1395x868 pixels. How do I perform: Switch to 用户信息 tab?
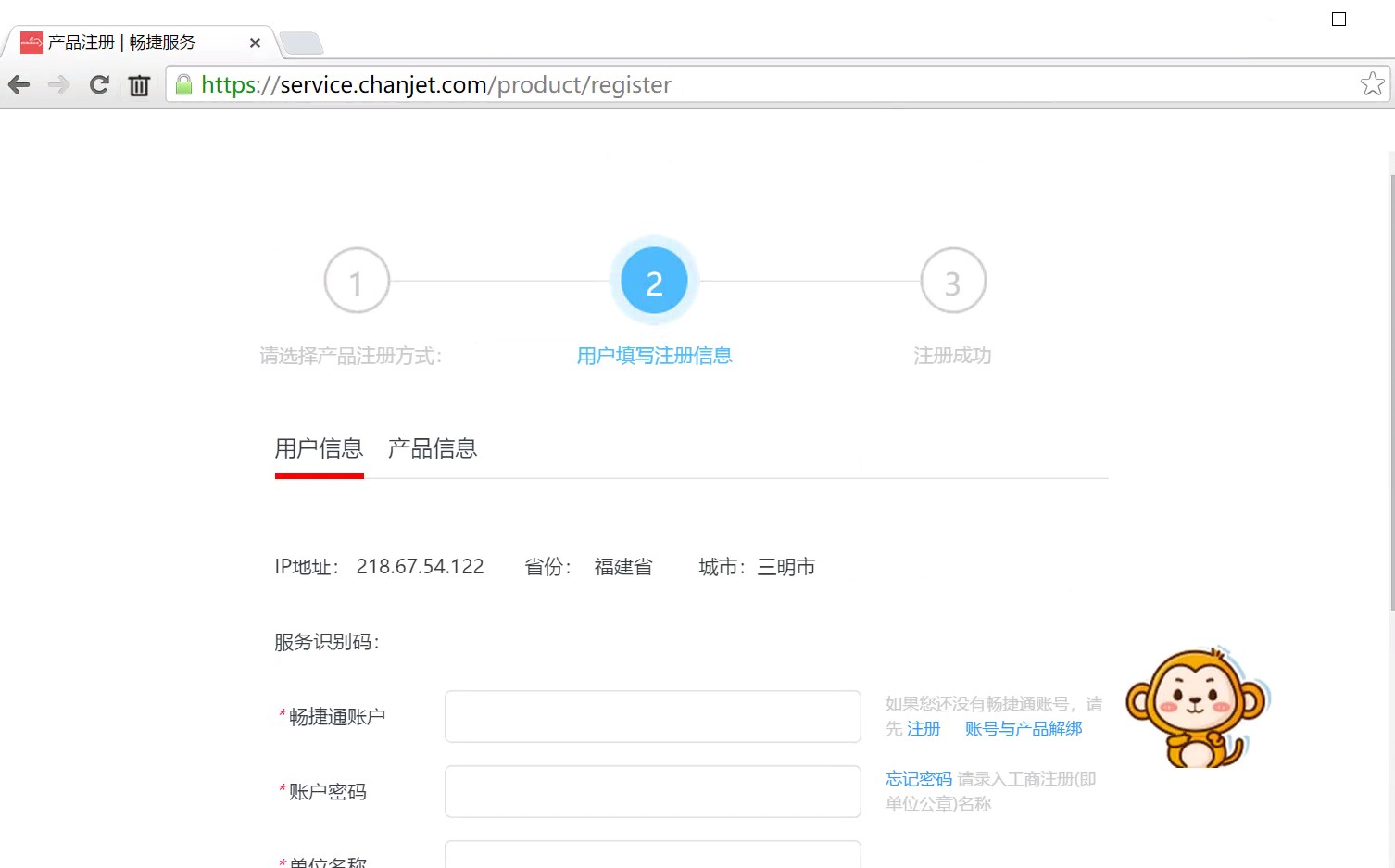click(x=319, y=448)
